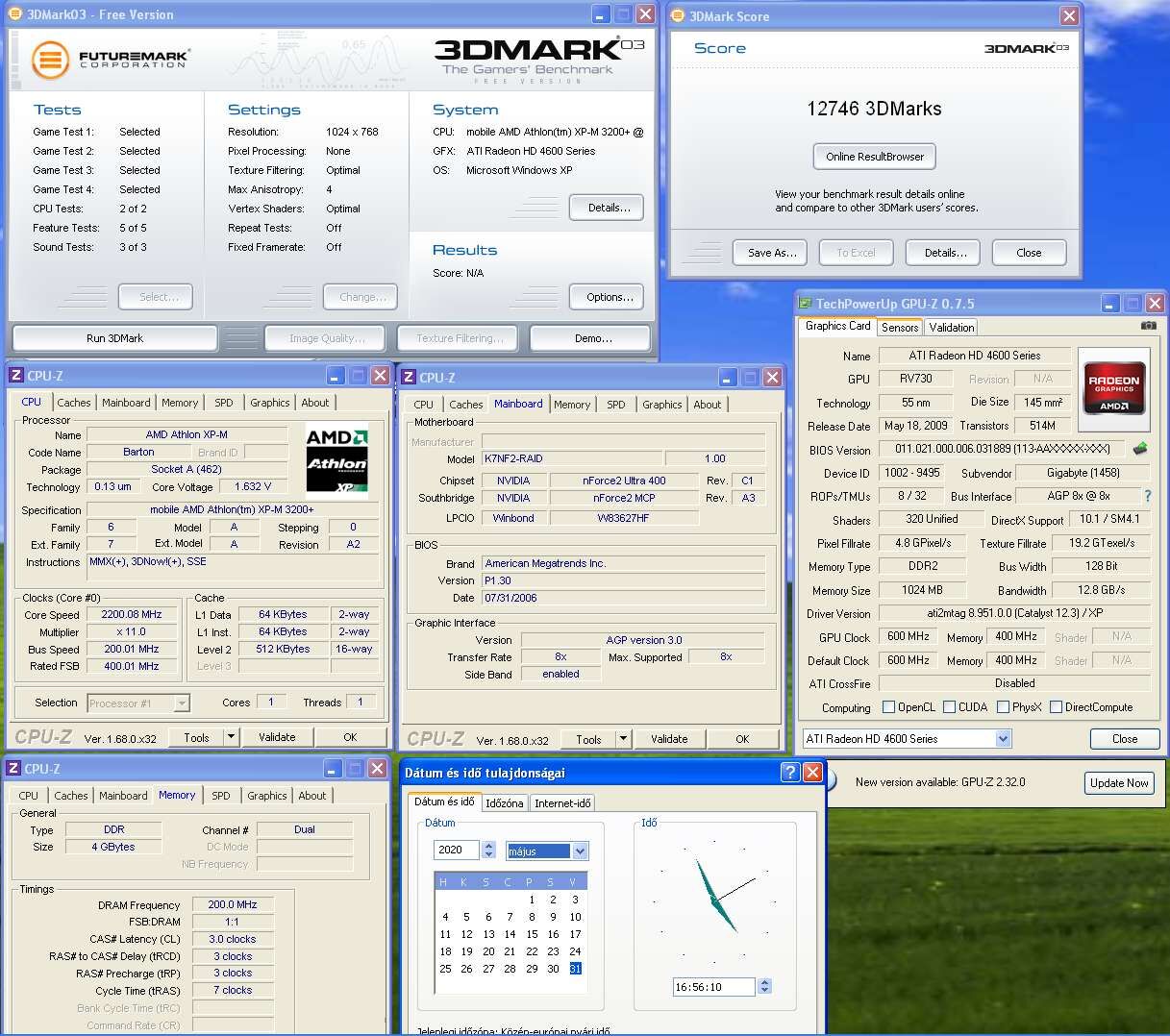Click Tools button in CPU-Z CPU window
This screenshot has height=1036, width=1170.
click(196, 737)
